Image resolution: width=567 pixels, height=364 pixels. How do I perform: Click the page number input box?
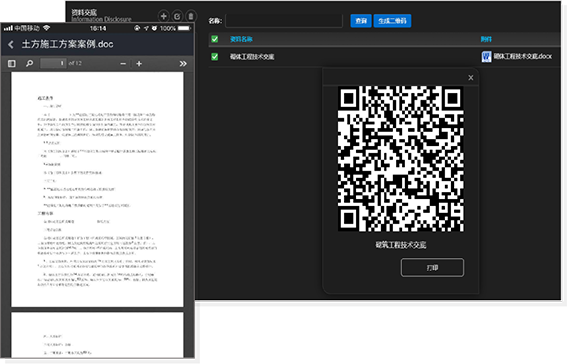point(53,63)
